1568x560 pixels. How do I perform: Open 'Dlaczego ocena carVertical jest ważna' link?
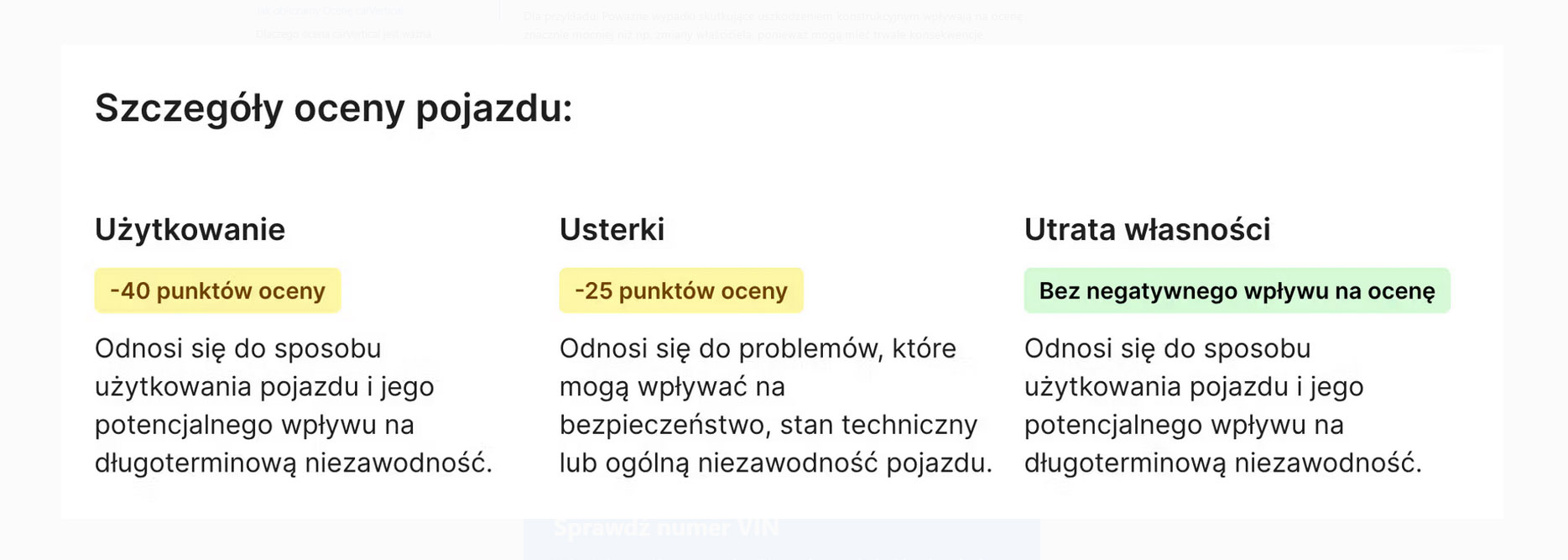(344, 34)
